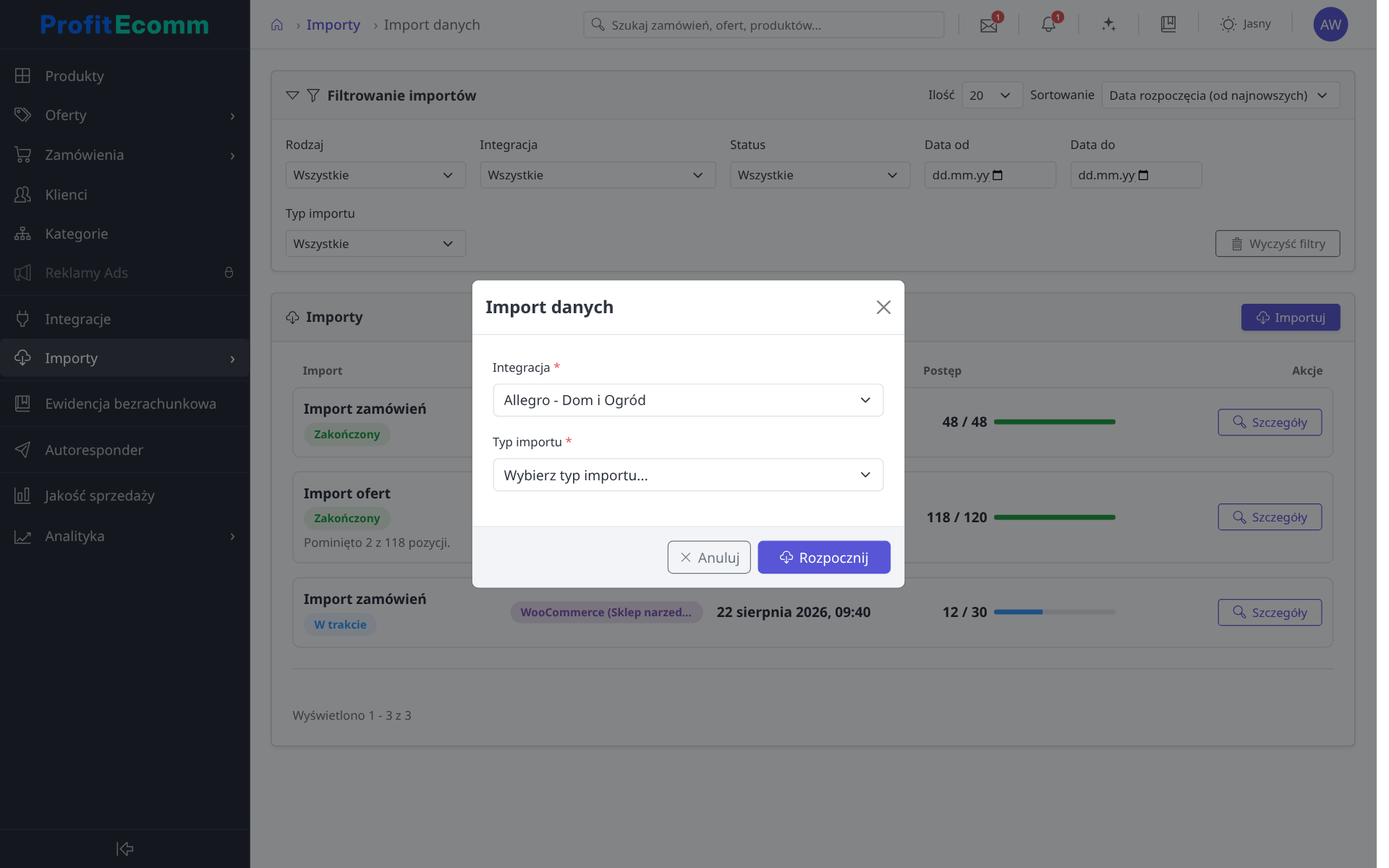The height and width of the screenshot is (868, 1389).
Task: Collapse the sidebar with the arrow icon
Action: 124,848
